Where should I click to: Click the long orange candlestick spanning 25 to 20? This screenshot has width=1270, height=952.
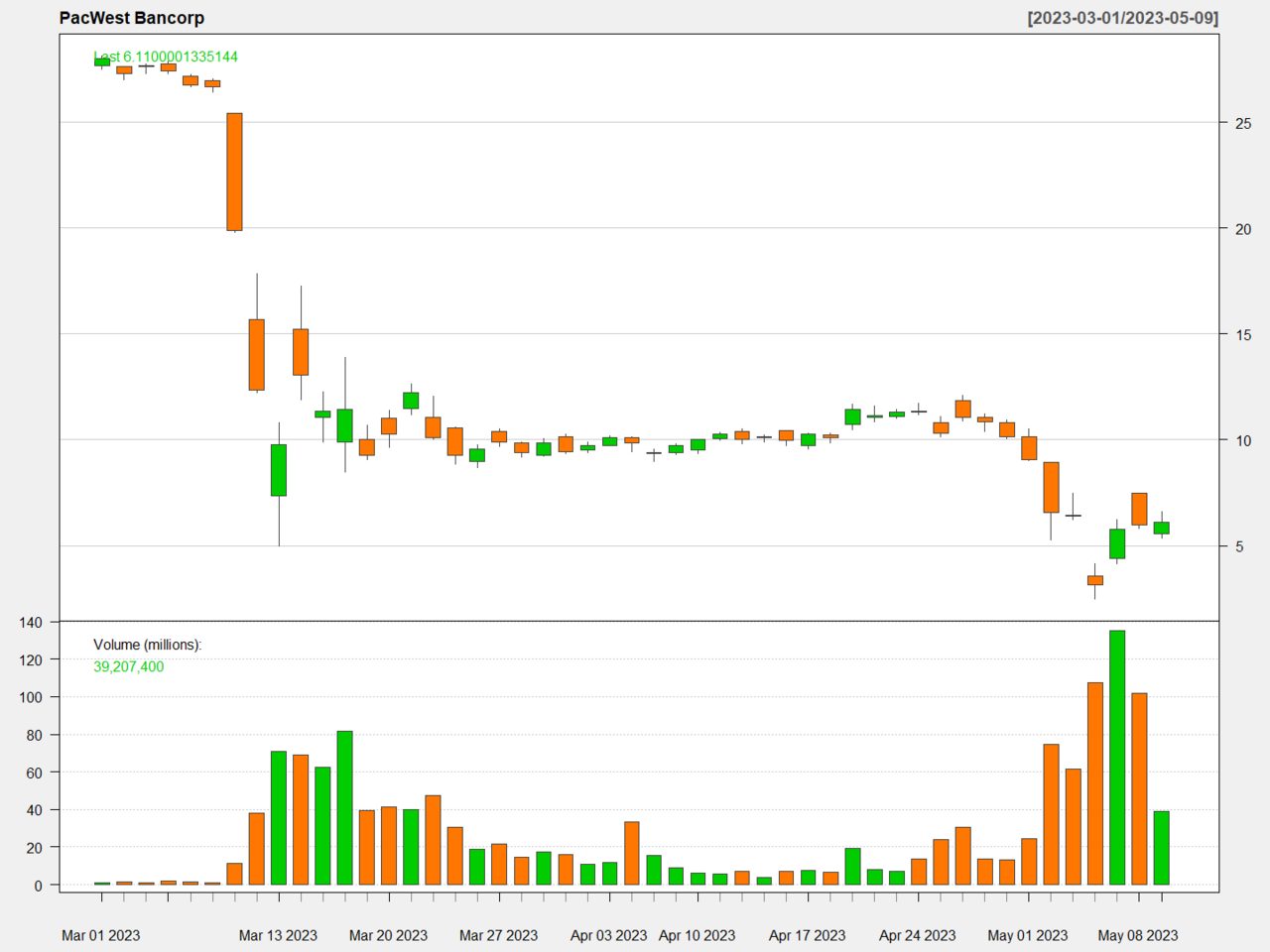point(234,172)
